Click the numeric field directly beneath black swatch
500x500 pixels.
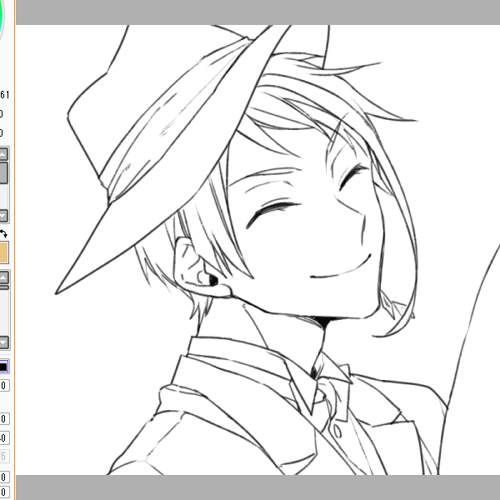tap(4, 385)
